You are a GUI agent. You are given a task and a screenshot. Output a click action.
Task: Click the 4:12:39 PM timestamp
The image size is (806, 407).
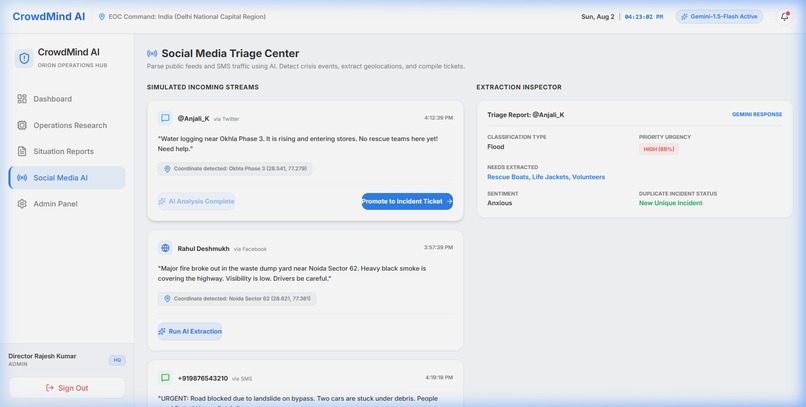coord(438,118)
